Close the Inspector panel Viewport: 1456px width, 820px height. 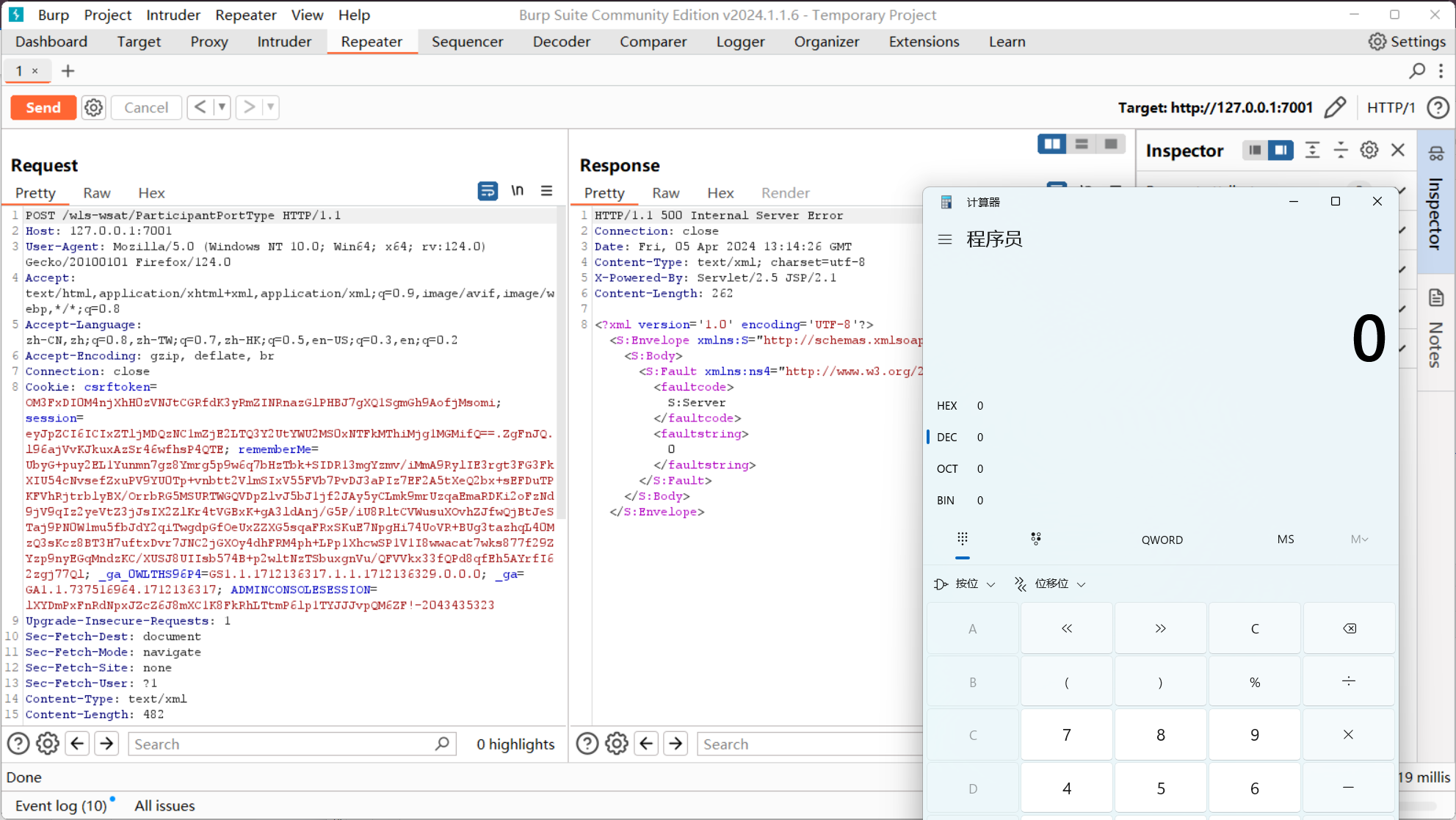[1398, 150]
